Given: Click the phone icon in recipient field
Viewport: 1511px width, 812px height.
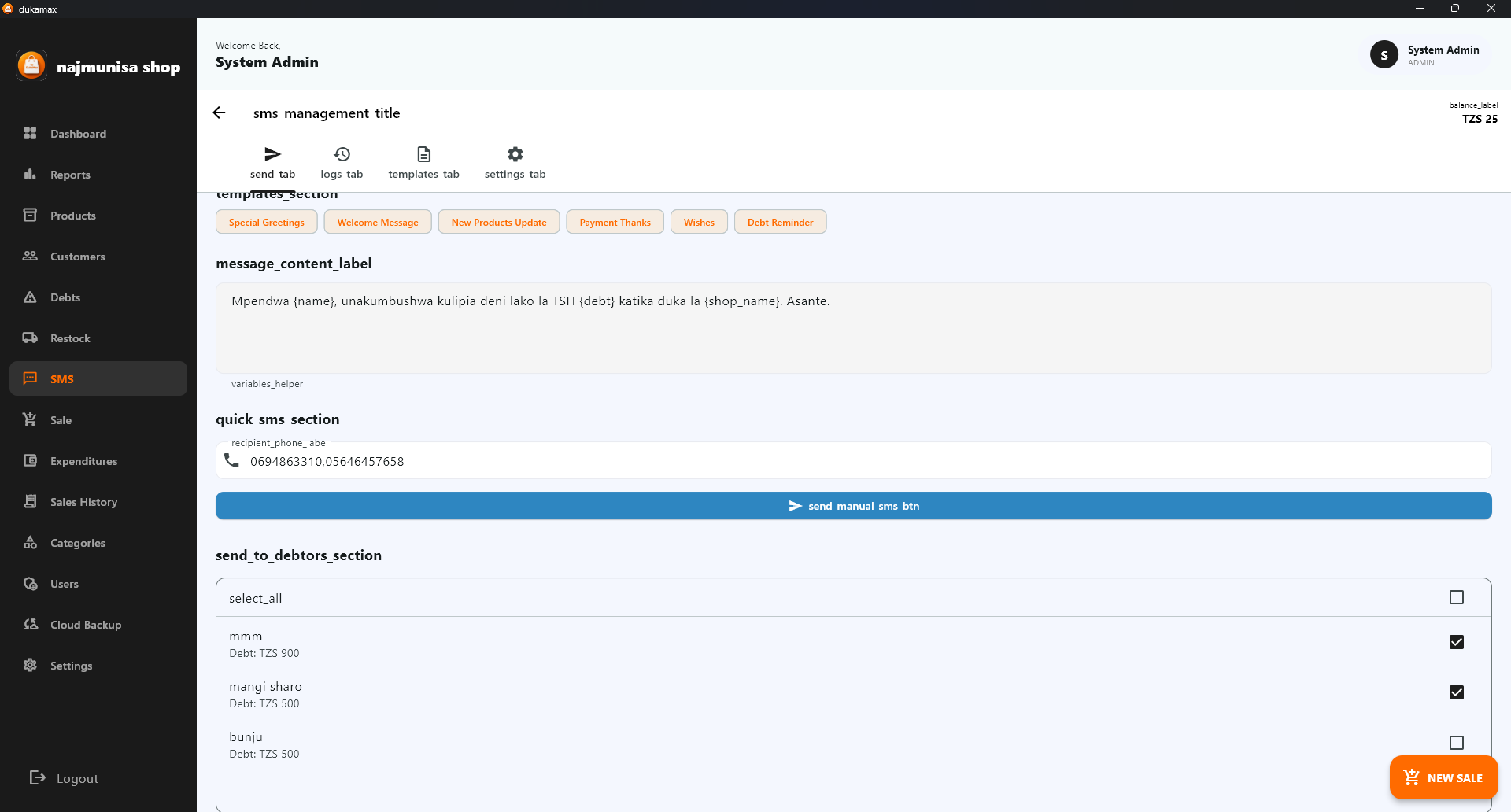Looking at the screenshot, I should (231, 460).
